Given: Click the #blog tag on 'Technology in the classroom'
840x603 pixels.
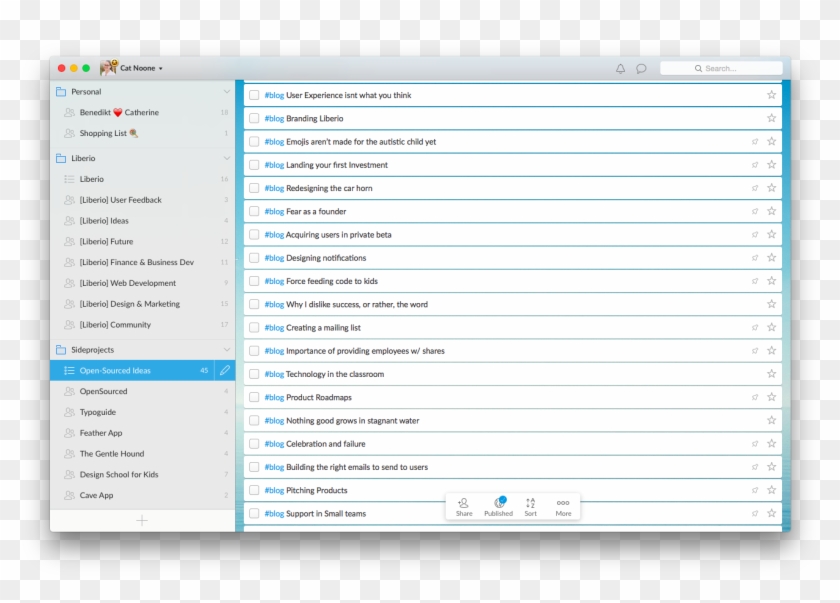Looking at the screenshot, I should [274, 374].
